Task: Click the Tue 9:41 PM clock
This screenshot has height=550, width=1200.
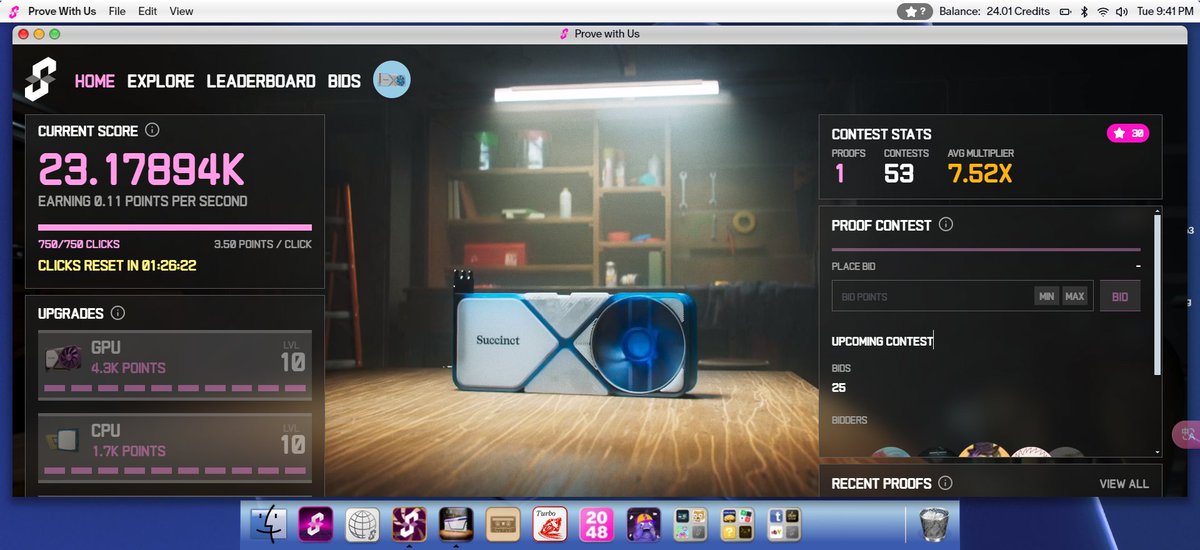Action: pos(1165,11)
